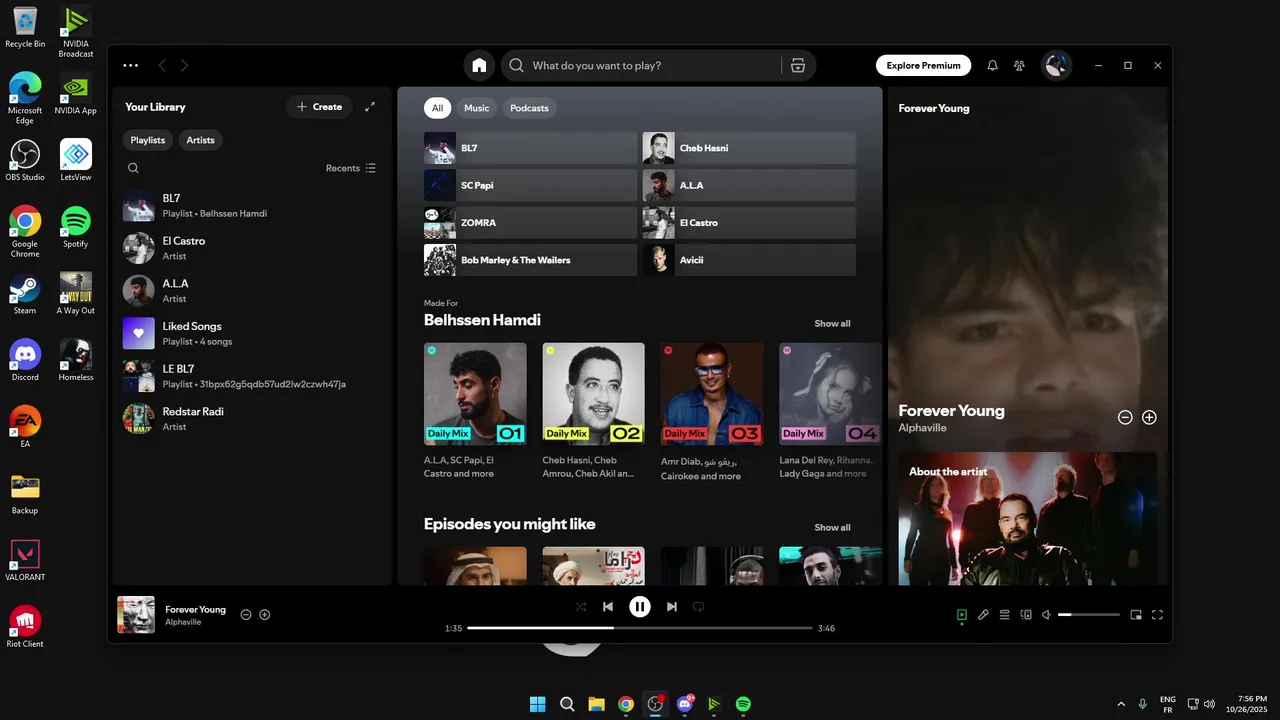Viewport: 1280px width, 720px height.
Task: Open Liked Songs in Your Library
Action: pyautogui.click(x=252, y=334)
